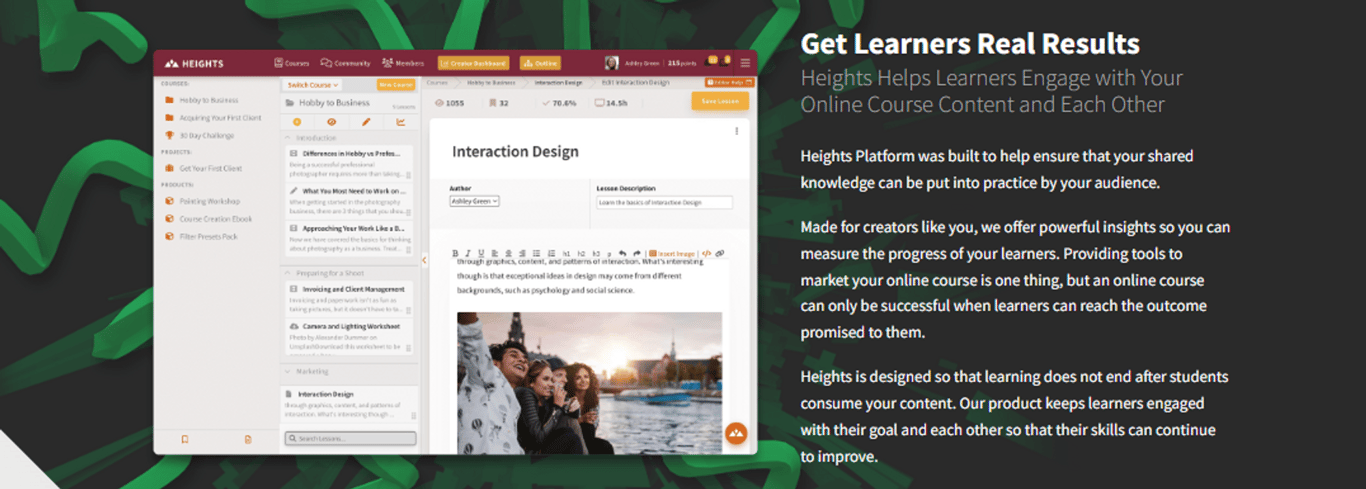This screenshot has height=489, width=1366.
Task: Center align text in the editor toolbar
Action: point(509,253)
